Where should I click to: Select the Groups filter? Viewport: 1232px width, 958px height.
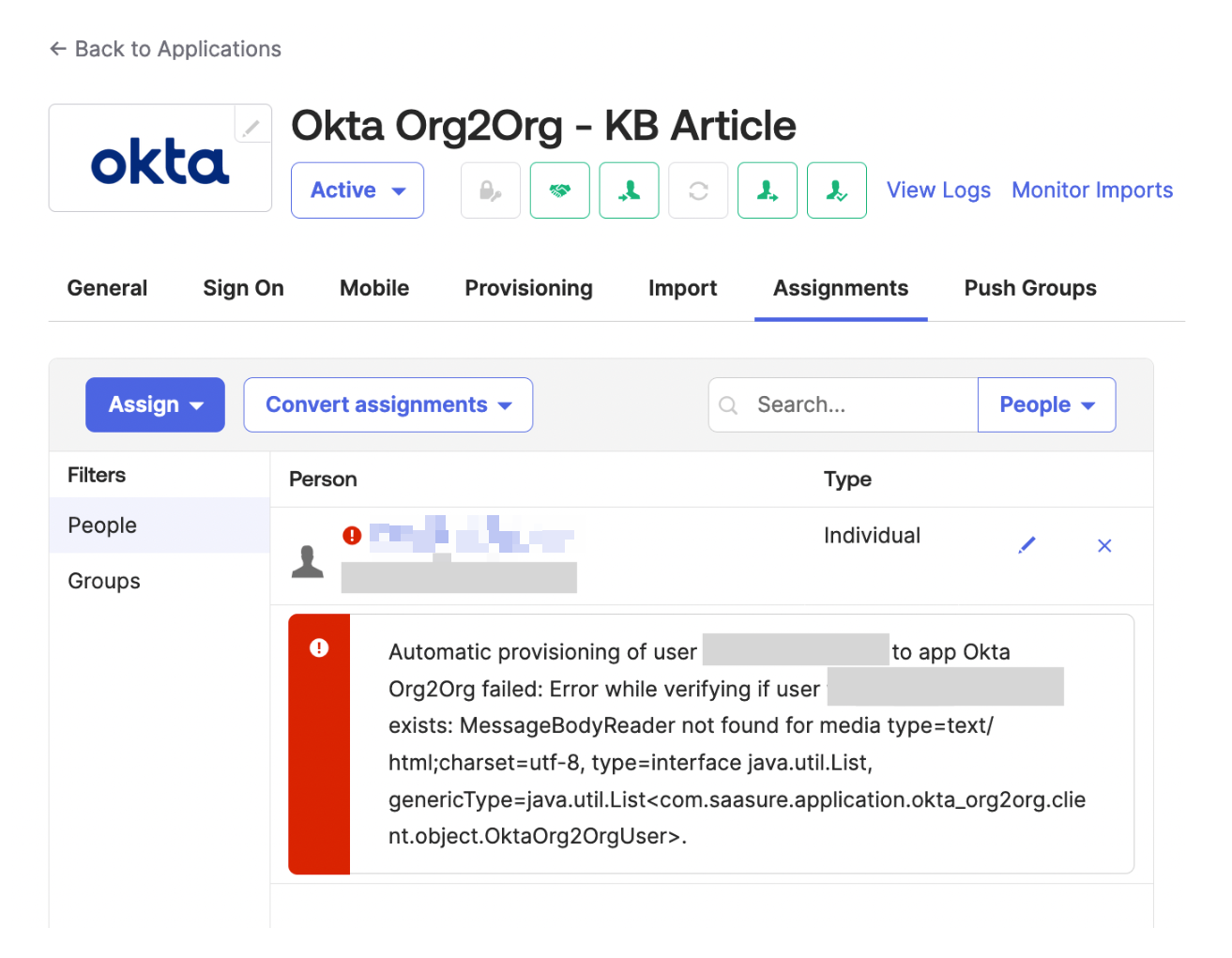[x=160, y=581]
